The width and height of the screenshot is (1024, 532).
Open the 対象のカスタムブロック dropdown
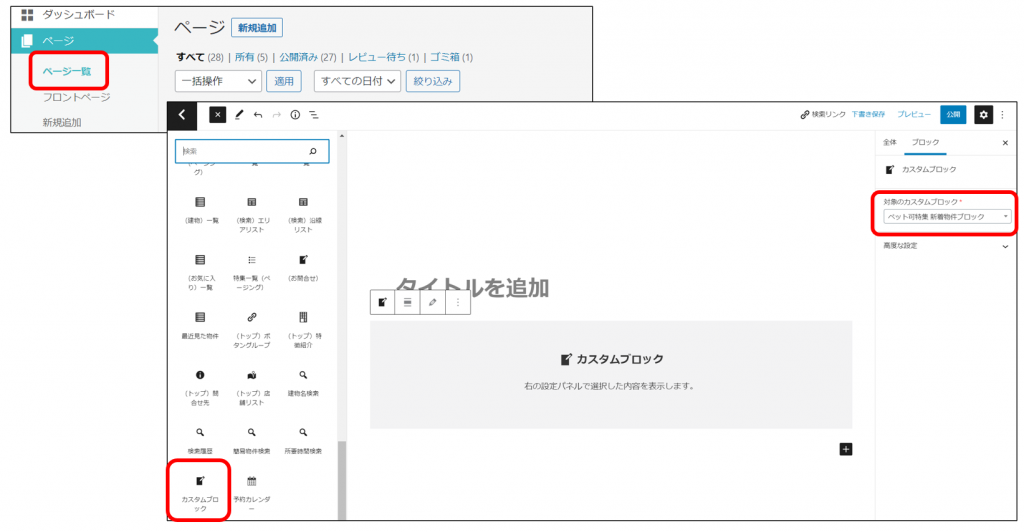[946, 216]
